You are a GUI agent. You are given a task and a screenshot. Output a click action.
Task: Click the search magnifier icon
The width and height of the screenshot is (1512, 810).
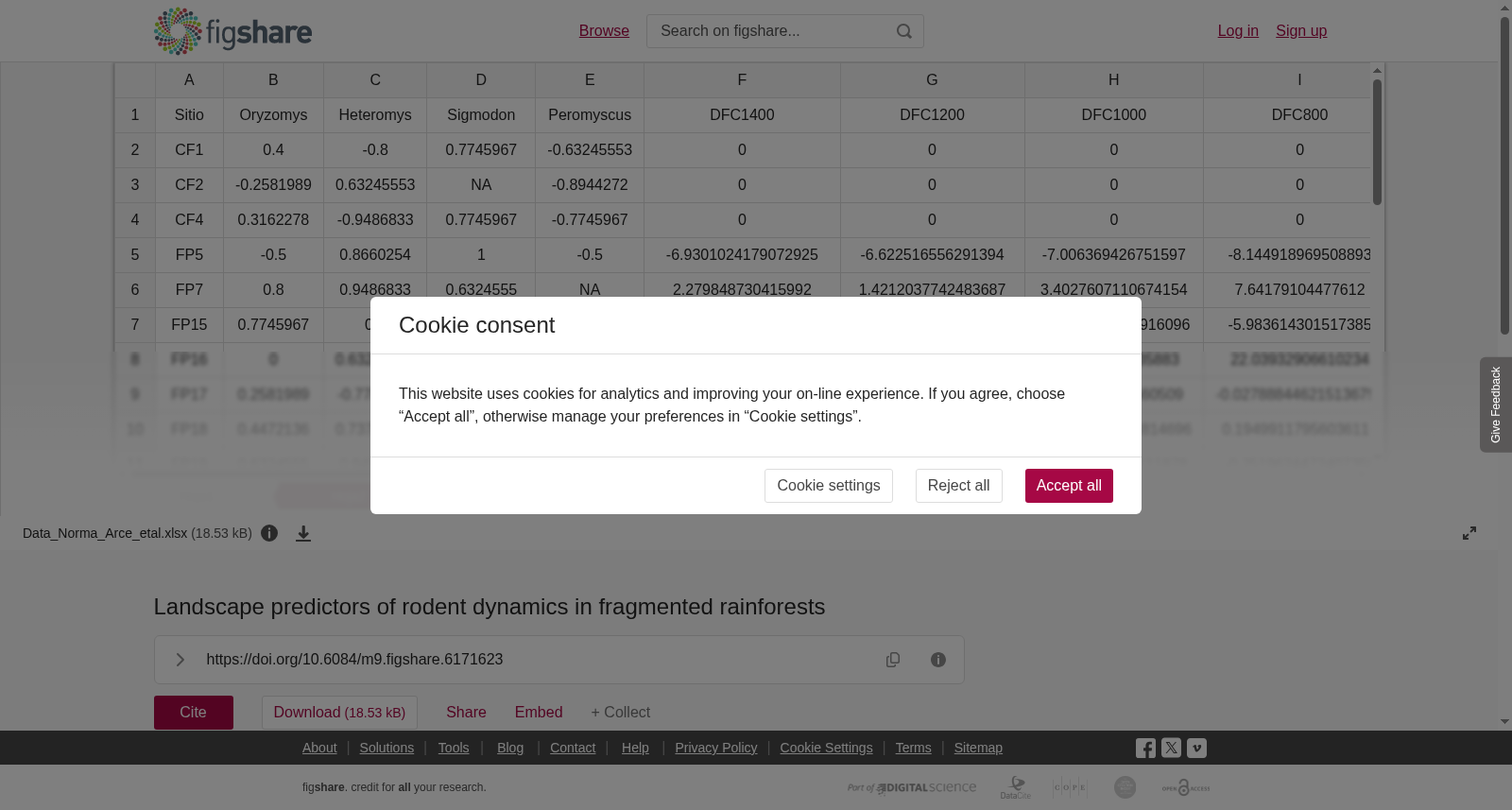904,31
